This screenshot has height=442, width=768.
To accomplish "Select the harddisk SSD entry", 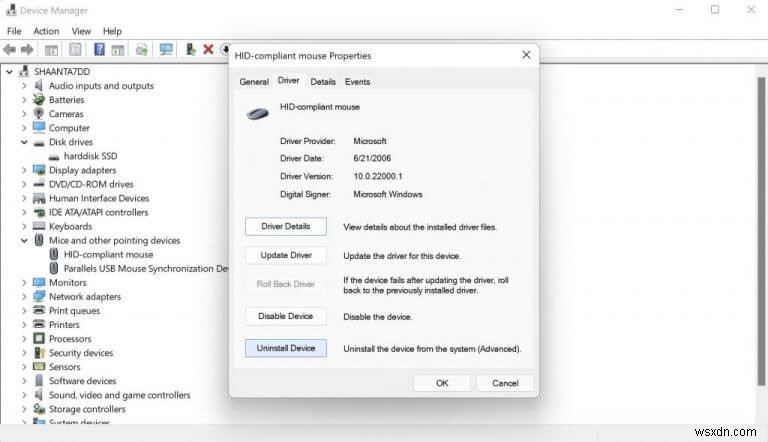I will point(90,156).
